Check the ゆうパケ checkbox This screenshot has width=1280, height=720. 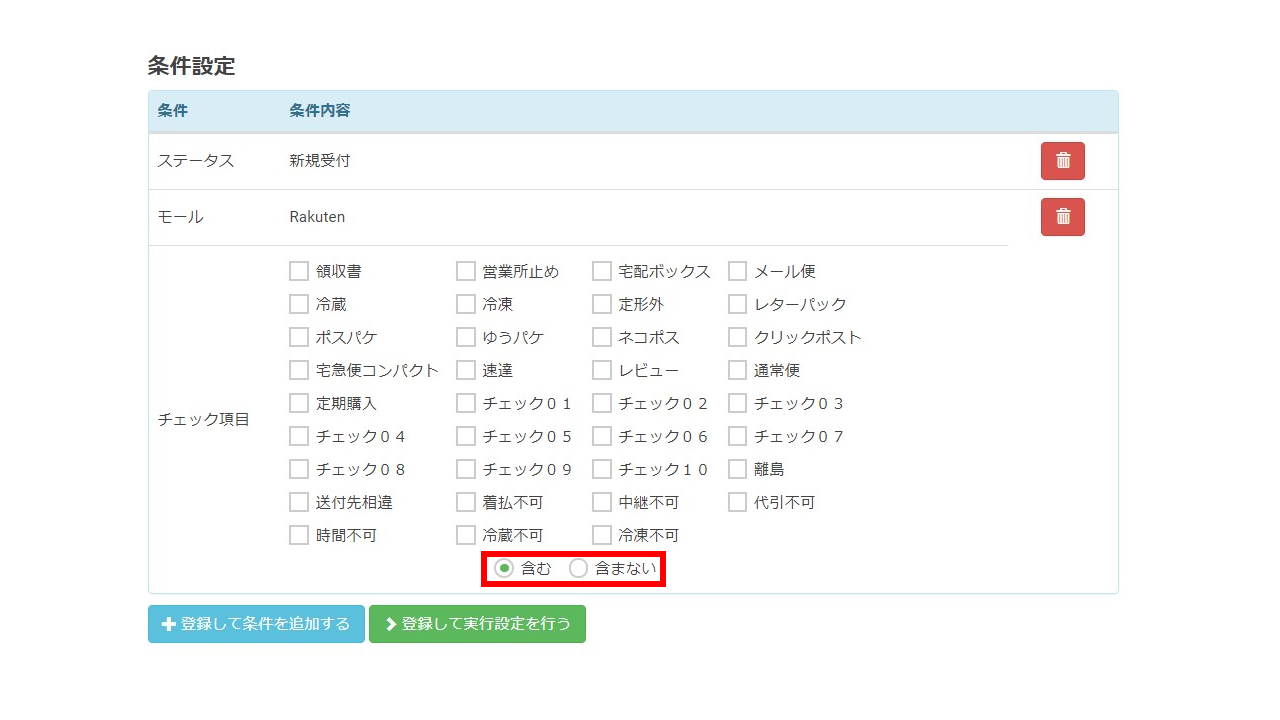466,337
